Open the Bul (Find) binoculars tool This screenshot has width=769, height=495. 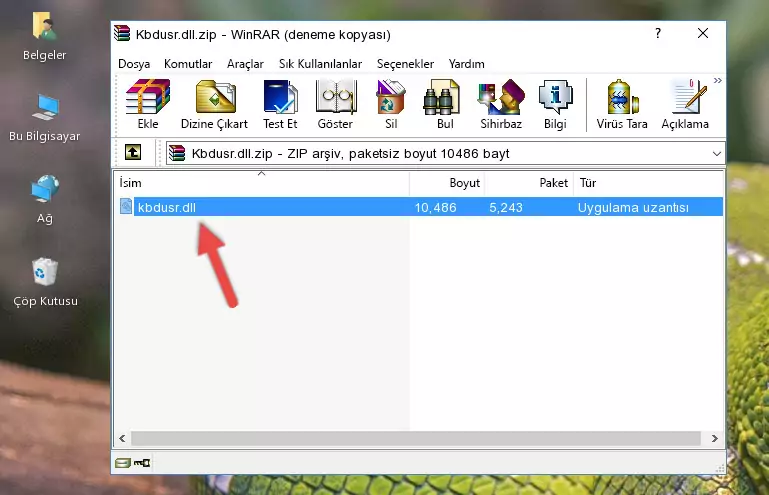pyautogui.click(x=445, y=104)
